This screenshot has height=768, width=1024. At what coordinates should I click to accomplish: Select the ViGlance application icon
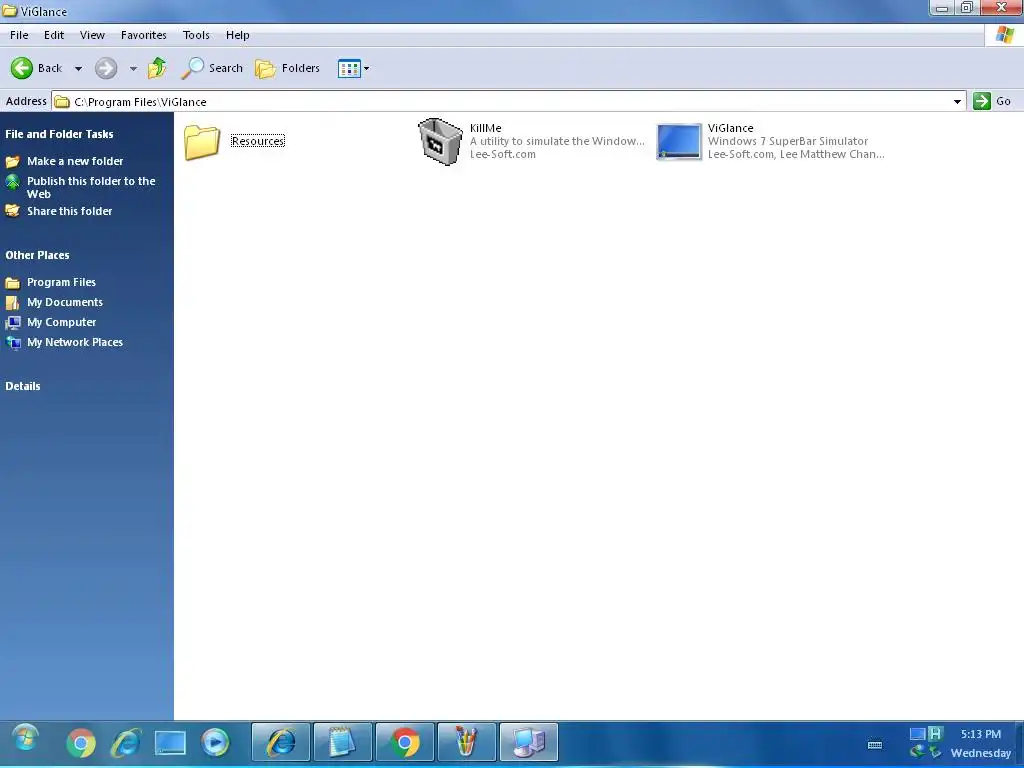pyautogui.click(x=679, y=141)
